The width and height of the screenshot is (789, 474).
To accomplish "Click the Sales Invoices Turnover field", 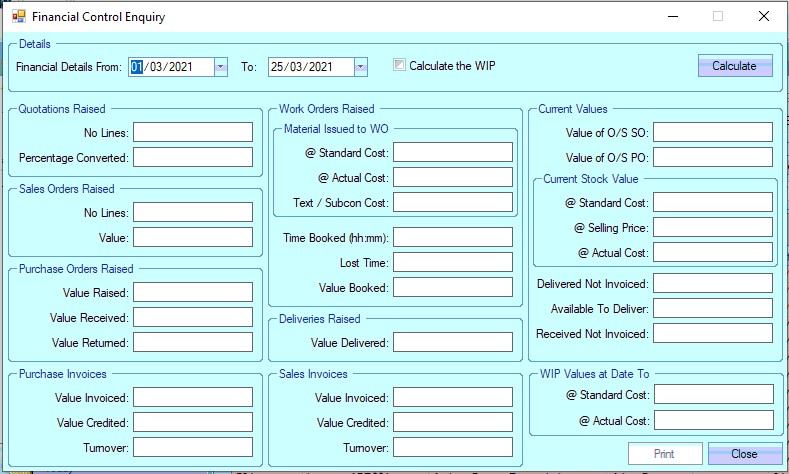I will 453,447.
